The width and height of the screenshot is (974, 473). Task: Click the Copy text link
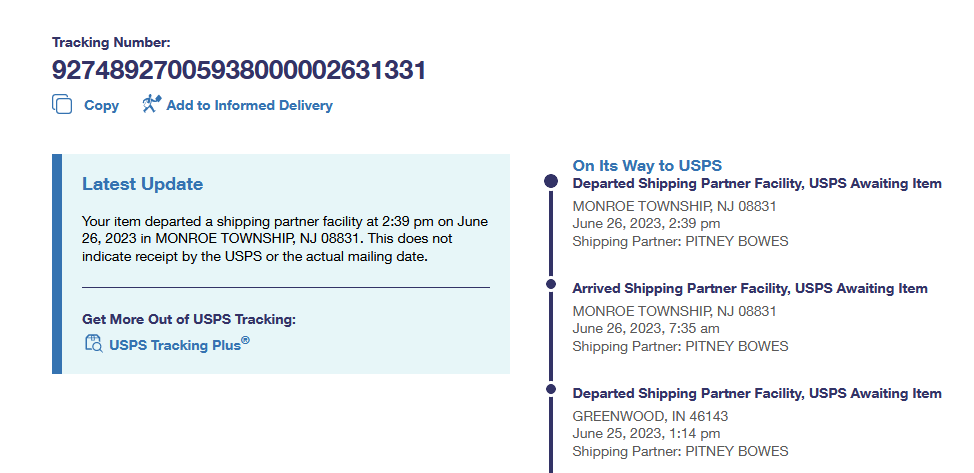click(x=101, y=105)
